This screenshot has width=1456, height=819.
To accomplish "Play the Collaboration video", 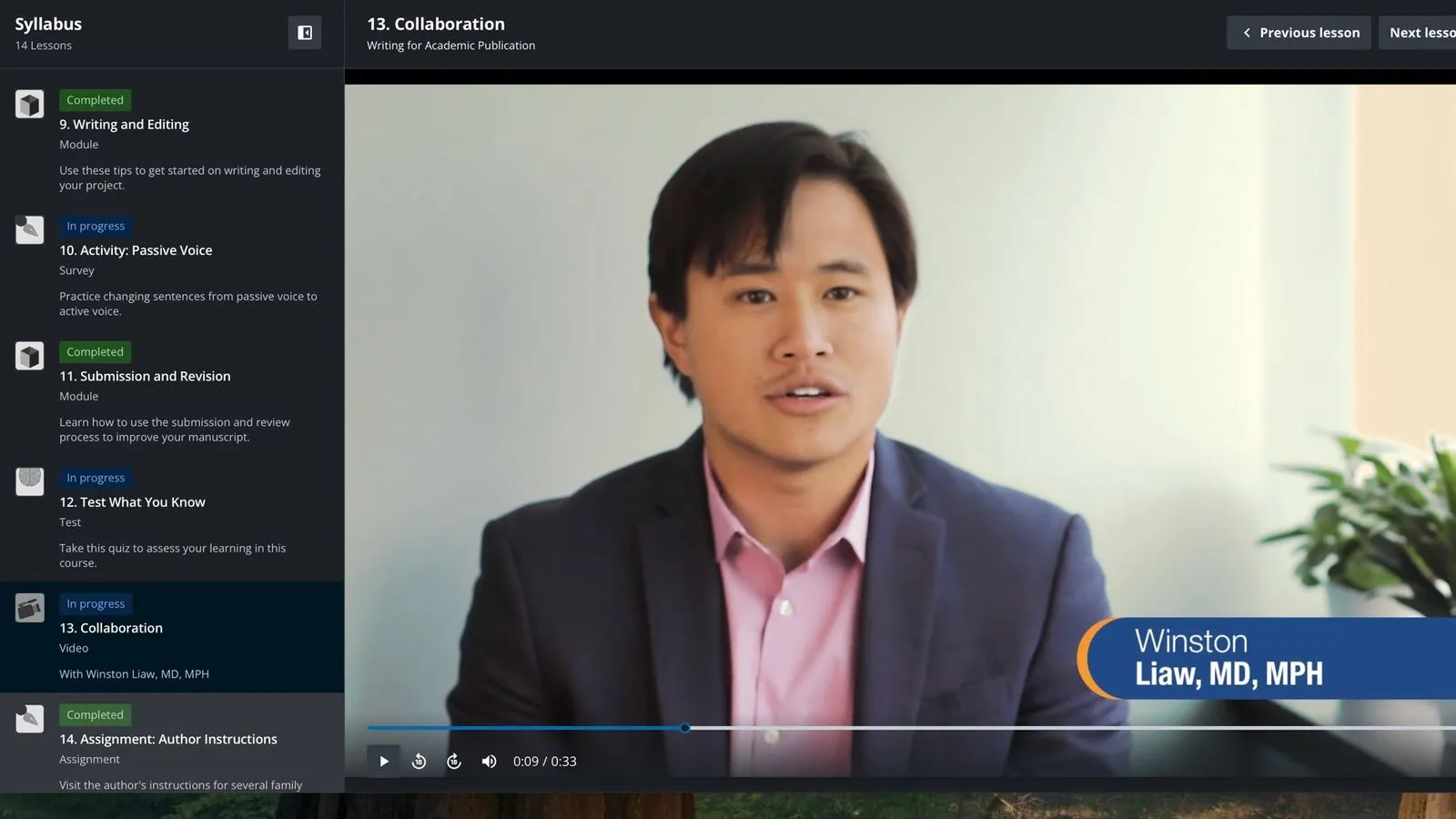I will coord(383,762).
